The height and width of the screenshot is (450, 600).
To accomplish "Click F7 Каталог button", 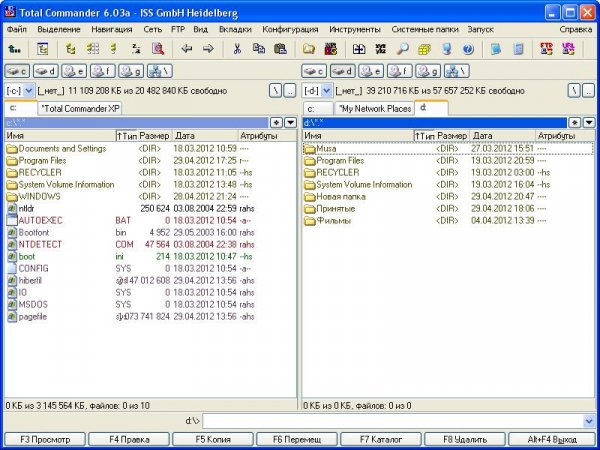I will click(381, 439).
